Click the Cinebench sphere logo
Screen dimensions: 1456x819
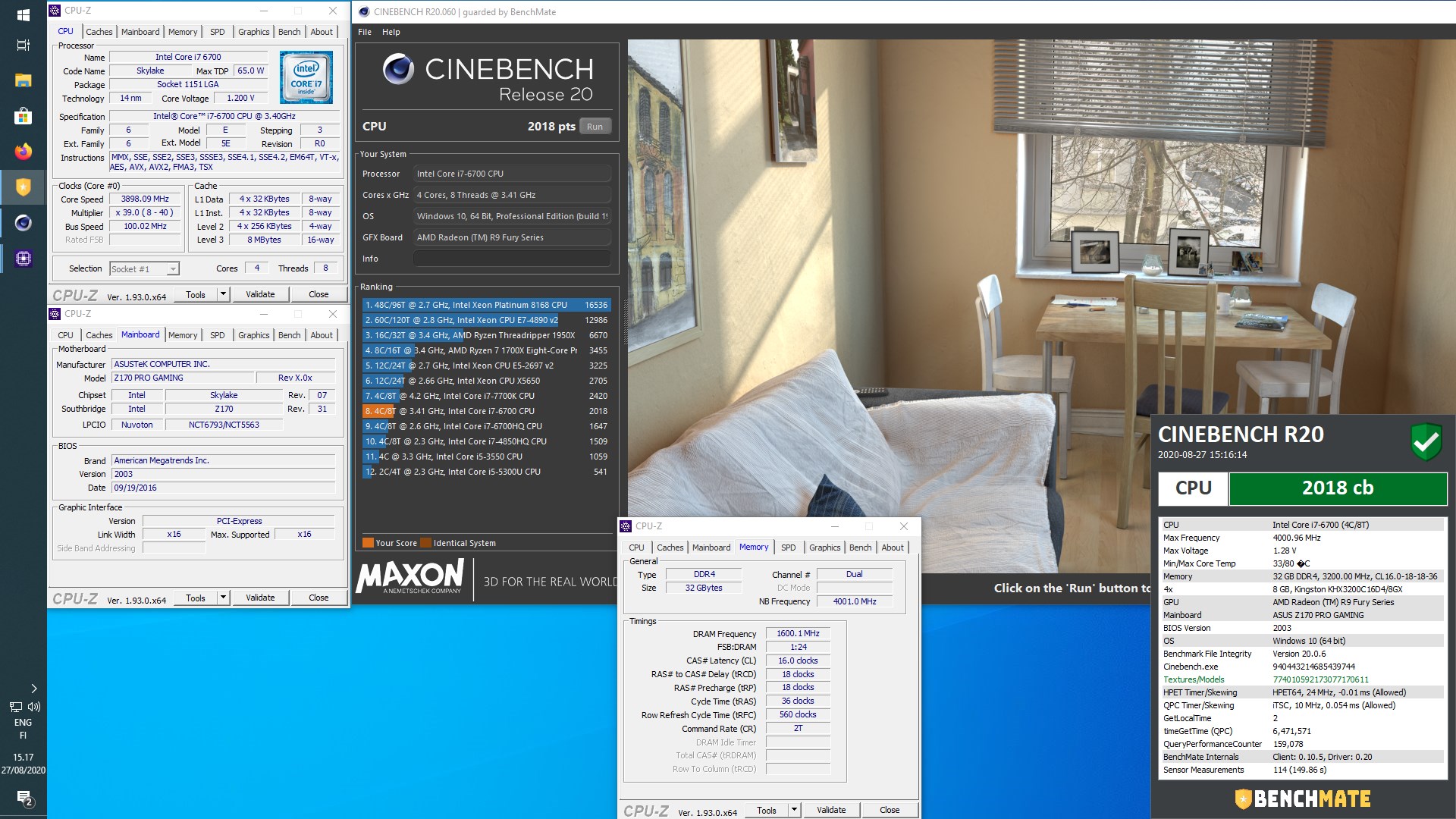pos(398,69)
